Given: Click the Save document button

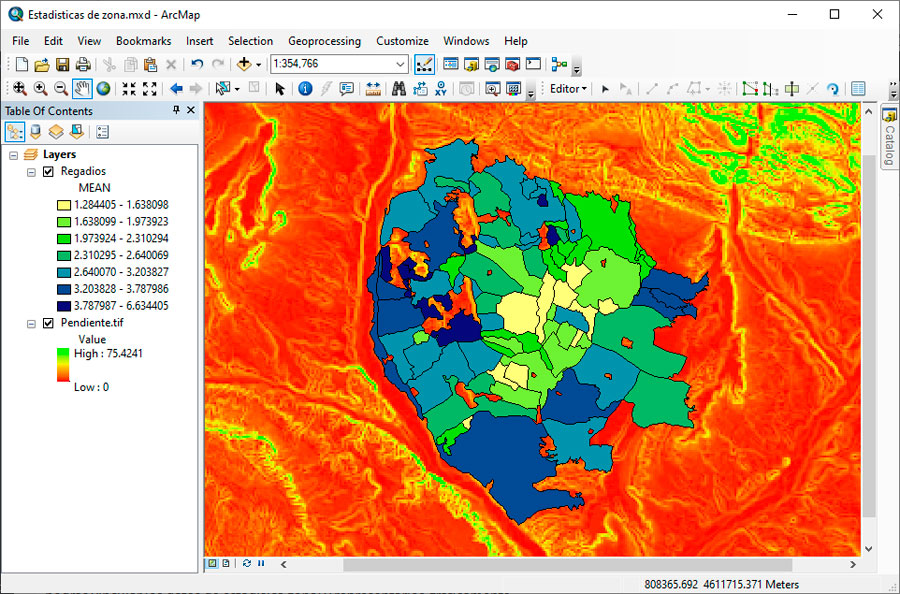Looking at the screenshot, I should click(62, 64).
